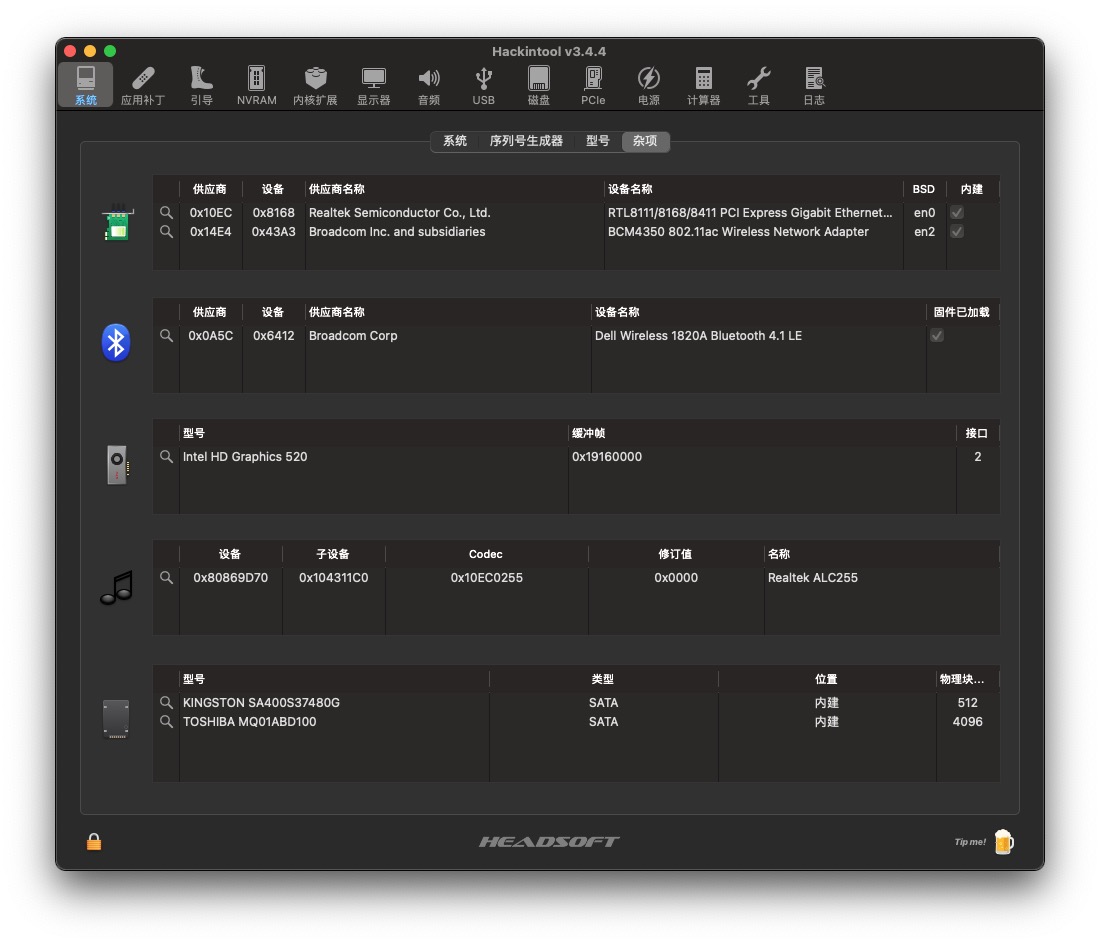Image resolution: width=1100 pixels, height=944 pixels.
Task: Select the KINGSTON SA400S37480G disk row
Action: 262,703
